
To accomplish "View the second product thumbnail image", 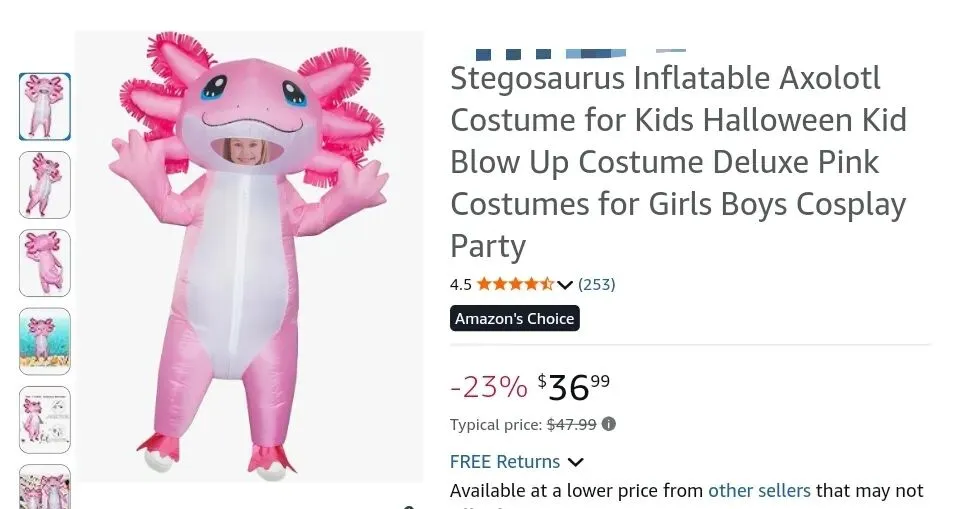I will pyautogui.click(x=45, y=185).
